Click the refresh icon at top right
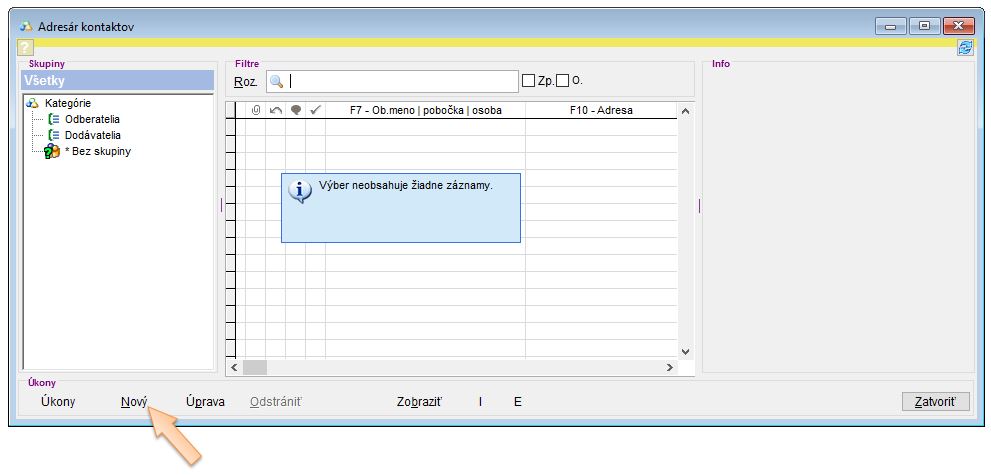Viewport: 991px width, 475px height. (x=964, y=48)
